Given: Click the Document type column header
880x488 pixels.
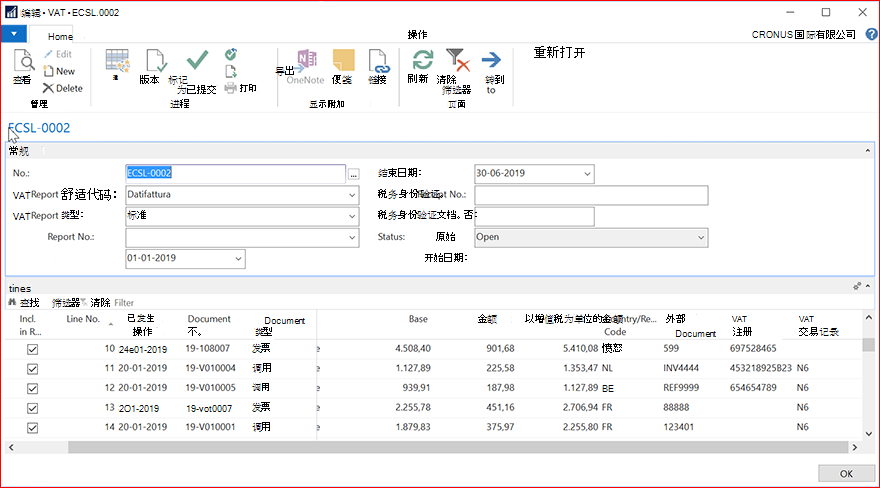Looking at the screenshot, I should click(284, 326).
